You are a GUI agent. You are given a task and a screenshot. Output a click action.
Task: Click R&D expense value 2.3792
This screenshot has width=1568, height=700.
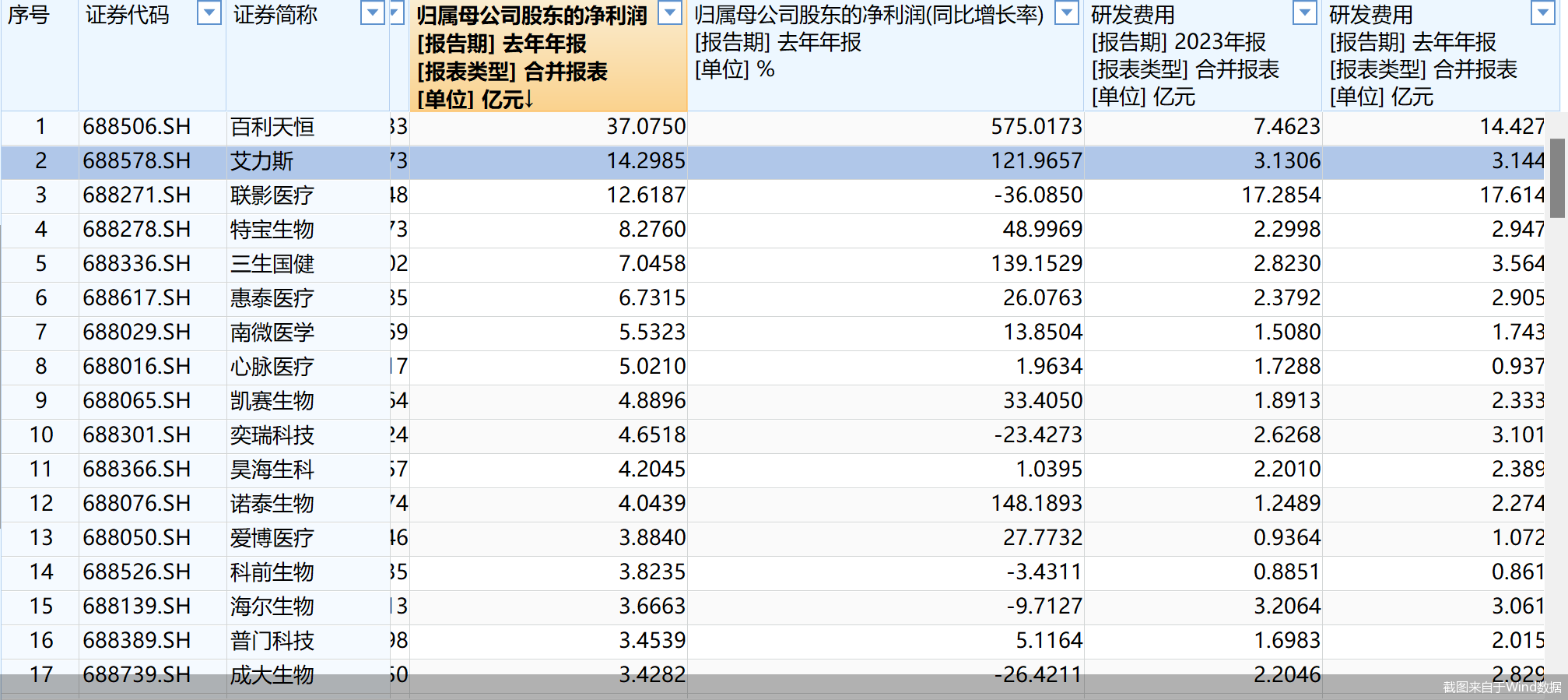1287,298
